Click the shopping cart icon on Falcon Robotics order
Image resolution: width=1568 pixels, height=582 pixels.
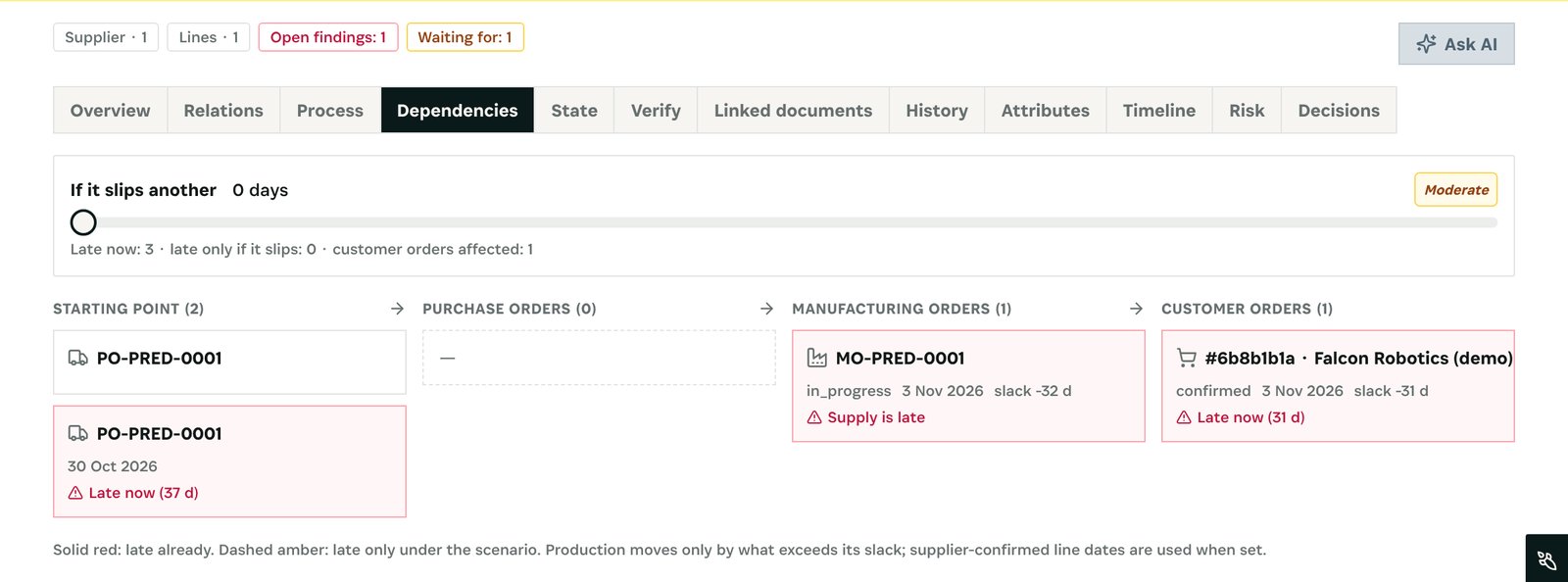click(x=1186, y=359)
